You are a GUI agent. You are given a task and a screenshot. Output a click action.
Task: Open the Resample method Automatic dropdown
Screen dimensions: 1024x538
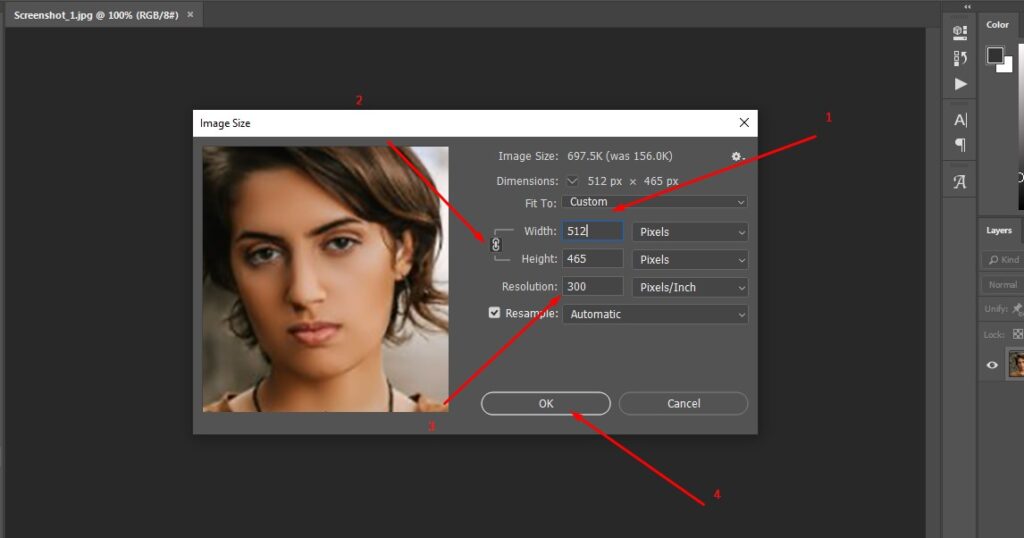(x=655, y=314)
